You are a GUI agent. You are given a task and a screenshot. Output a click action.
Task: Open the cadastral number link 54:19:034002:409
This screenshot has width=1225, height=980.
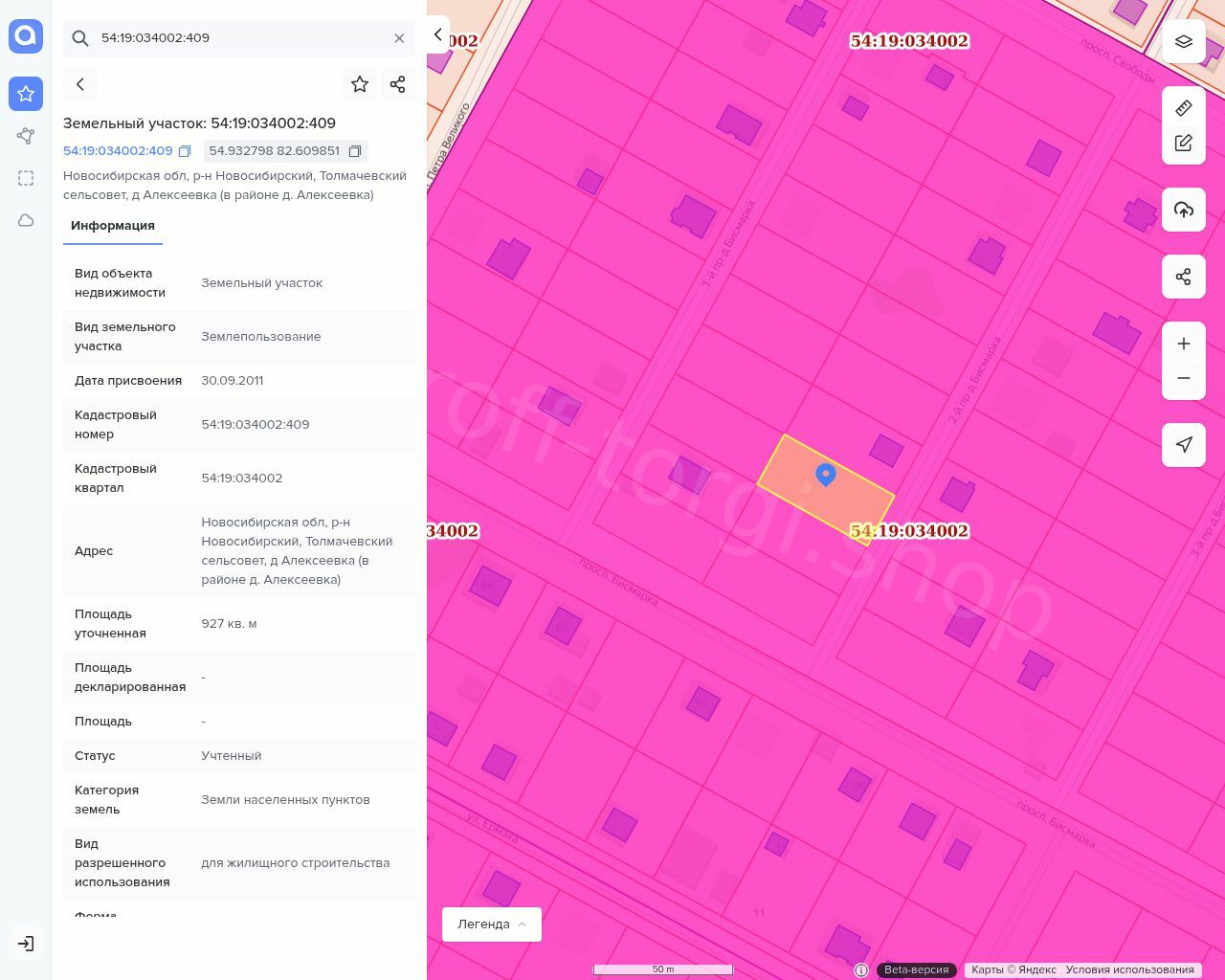coord(118,151)
